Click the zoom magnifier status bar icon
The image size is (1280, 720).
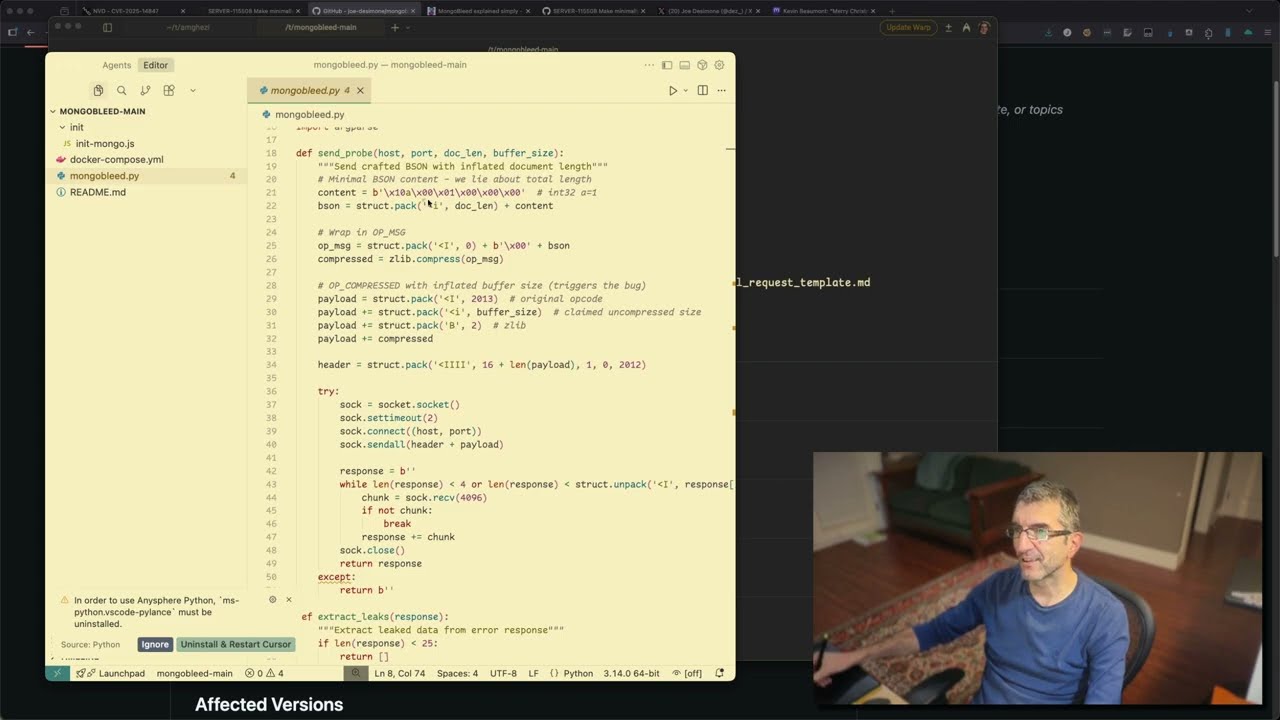pyautogui.click(x=354, y=673)
